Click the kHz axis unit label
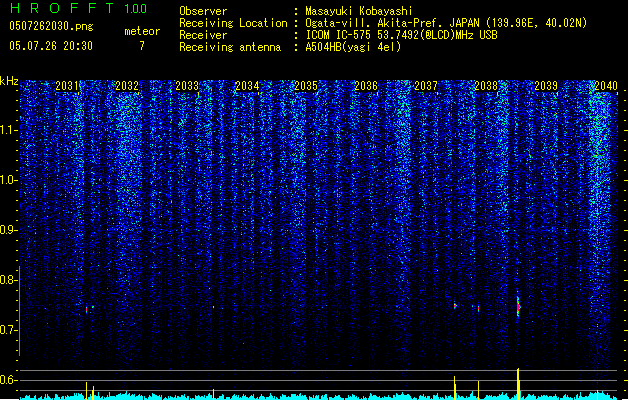Image resolution: width=629 pixels, height=400 pixels. click(9, 81)
